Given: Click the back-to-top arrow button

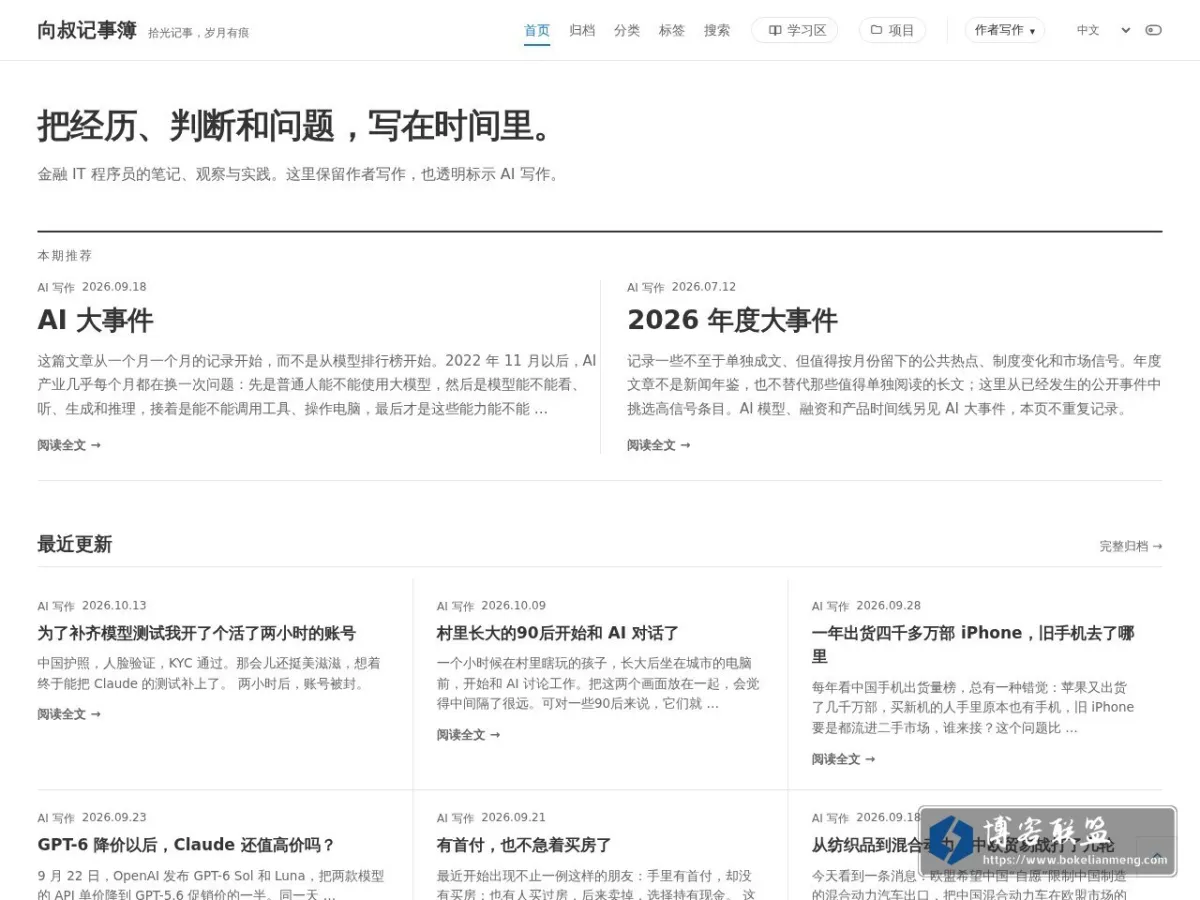Looking at the screenshot, I should pyautogui.click(x=1156, y=856).
